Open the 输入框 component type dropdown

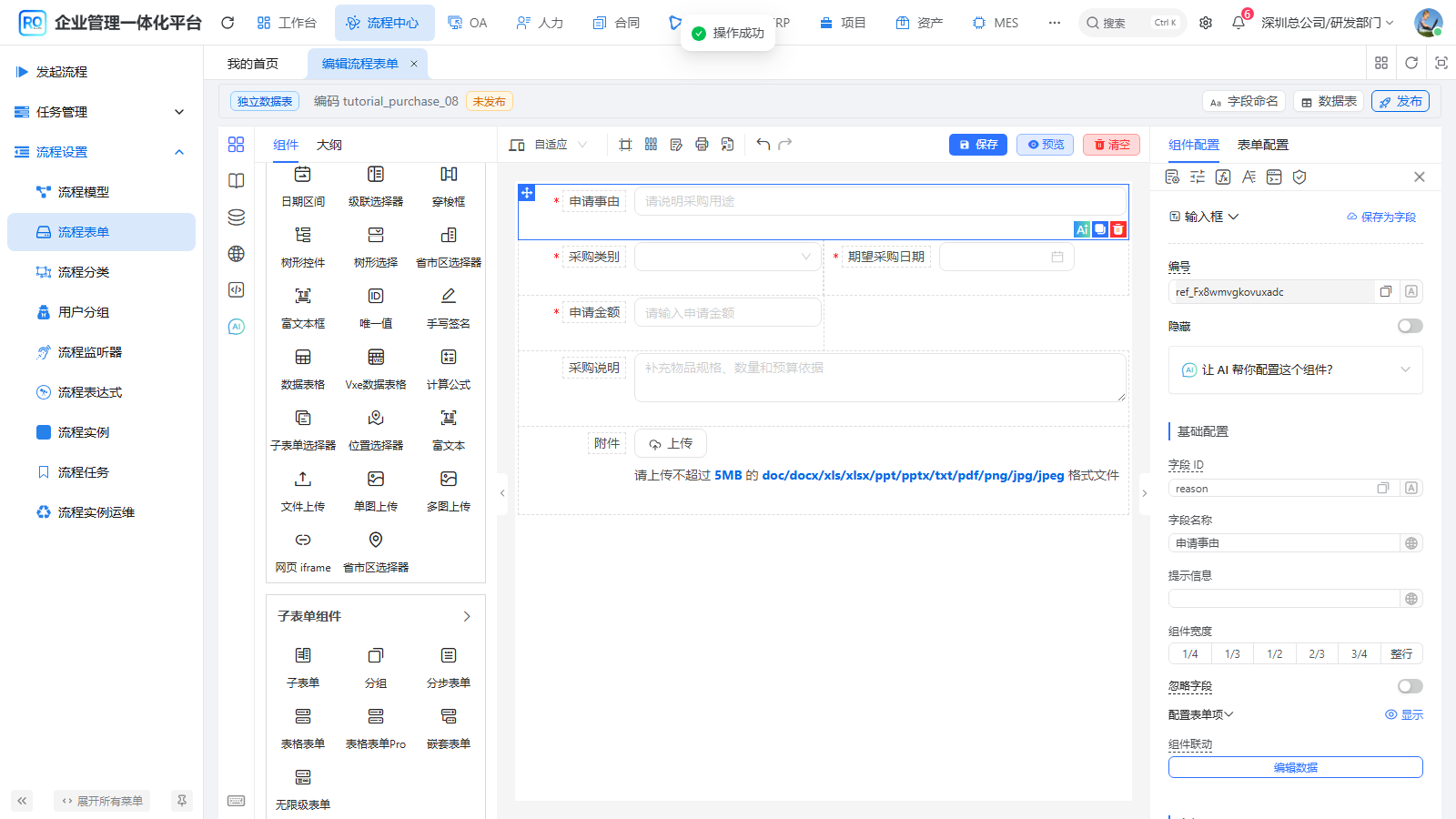1204,217
